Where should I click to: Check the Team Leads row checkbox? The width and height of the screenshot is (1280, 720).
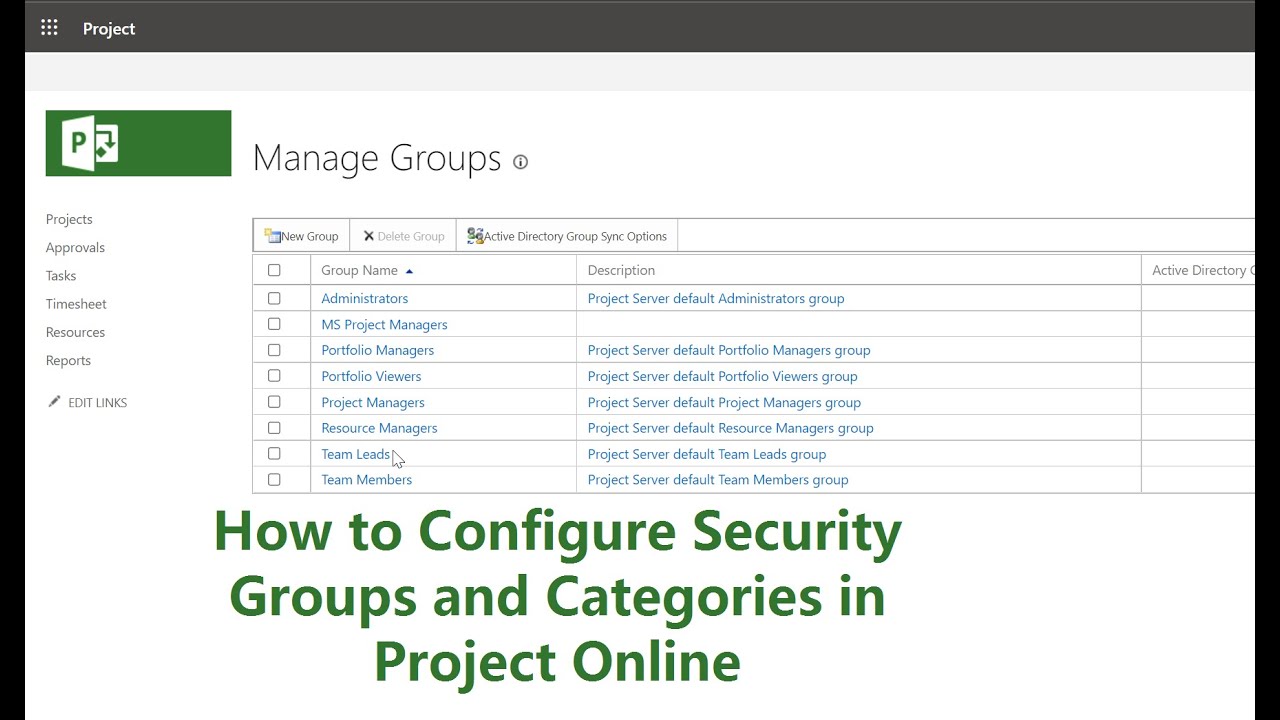pos(274,454)
